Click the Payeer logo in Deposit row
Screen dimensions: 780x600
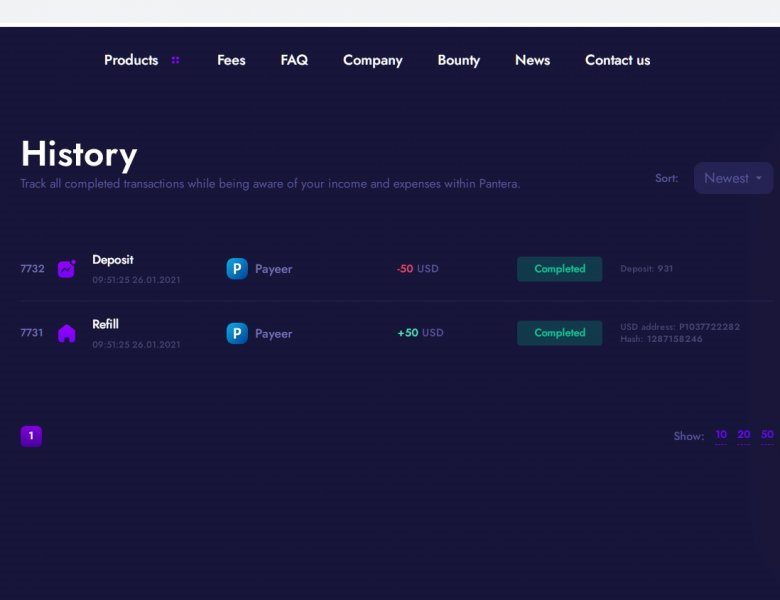coord(237,269)
